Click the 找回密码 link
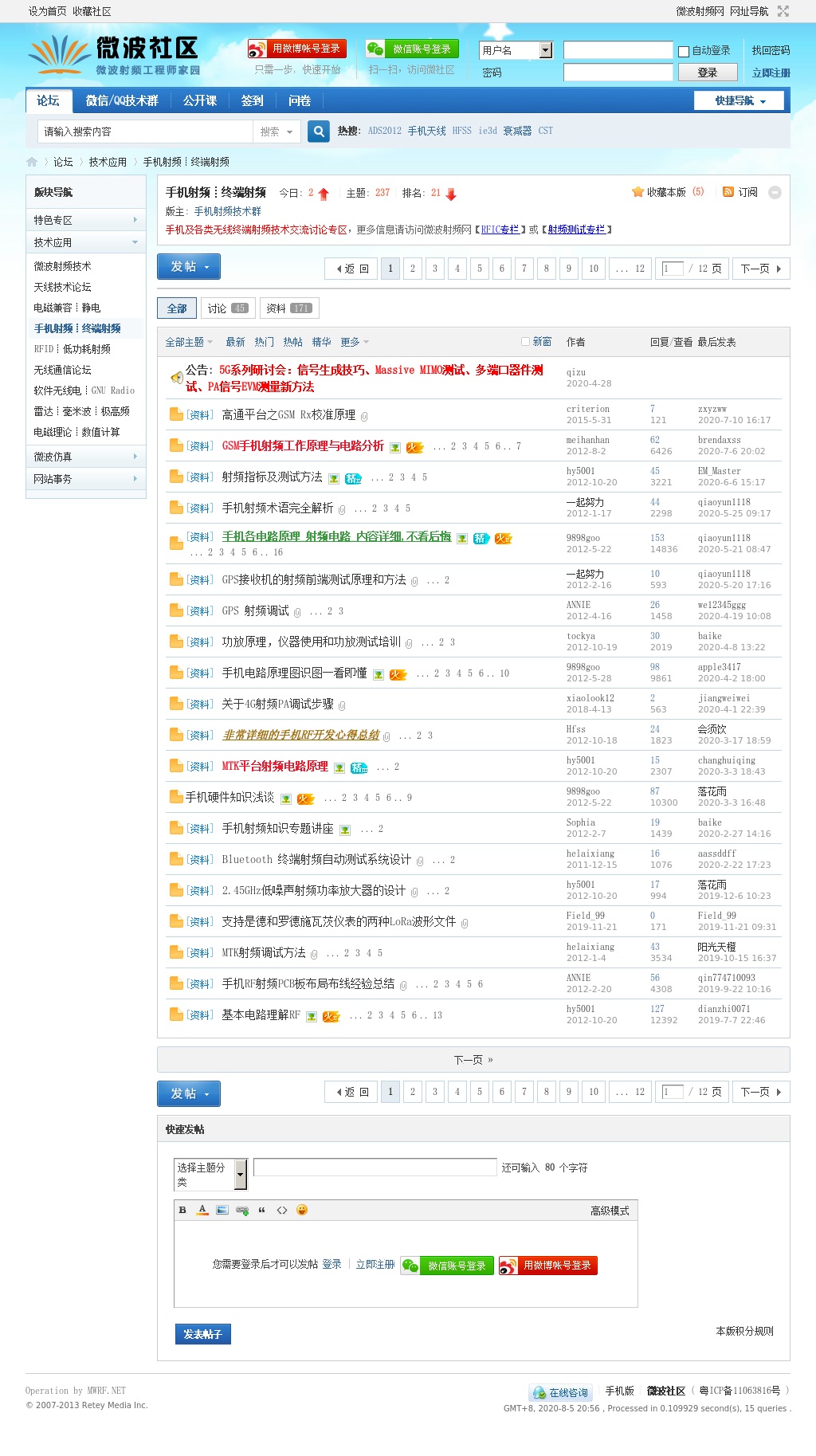The height and width of the screenshot is (1456, 816). [771, 50]
